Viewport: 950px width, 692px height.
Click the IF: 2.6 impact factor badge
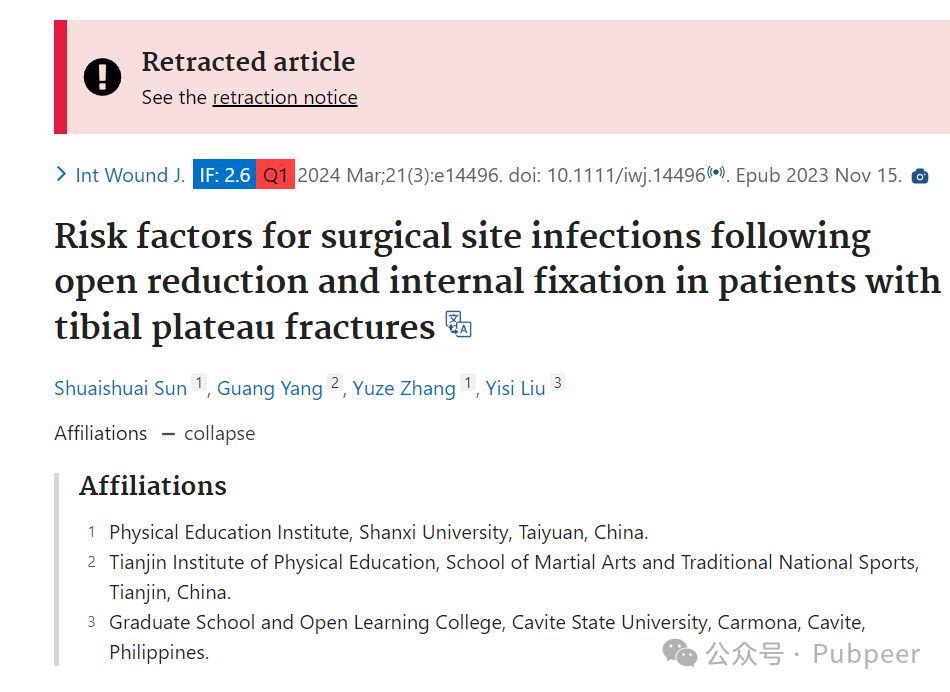pos(224,175)
